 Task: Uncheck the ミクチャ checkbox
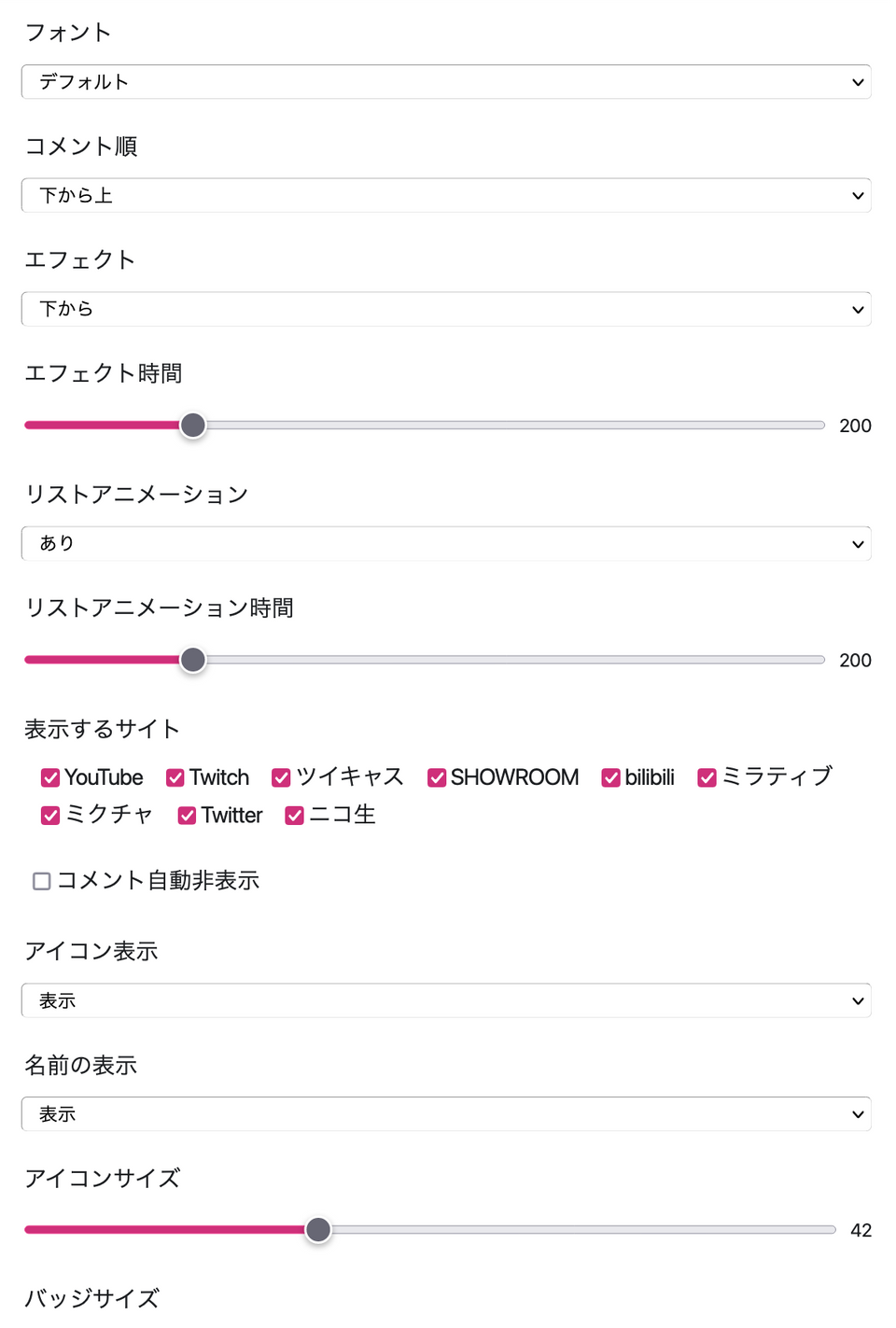[x=51, y=816]
